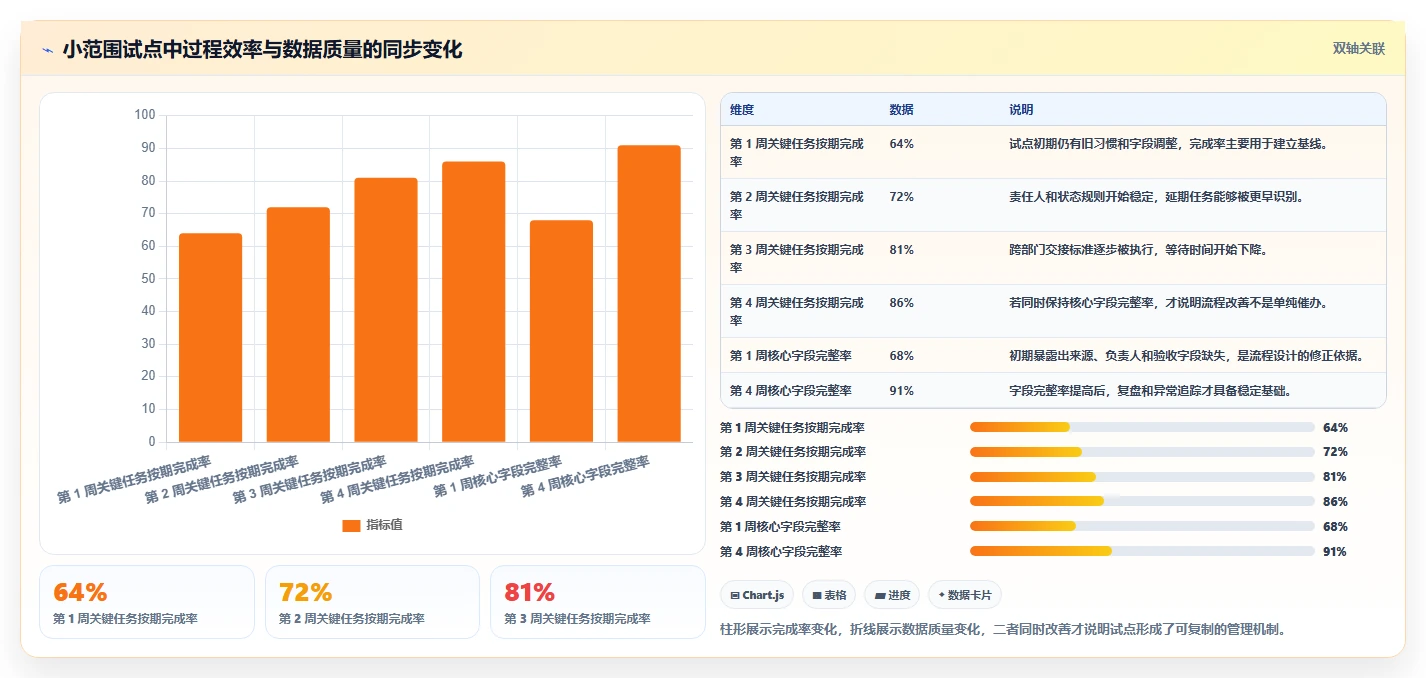Click the 说明 column header
Screen dimensions: 1426x678
point(1021,110)
